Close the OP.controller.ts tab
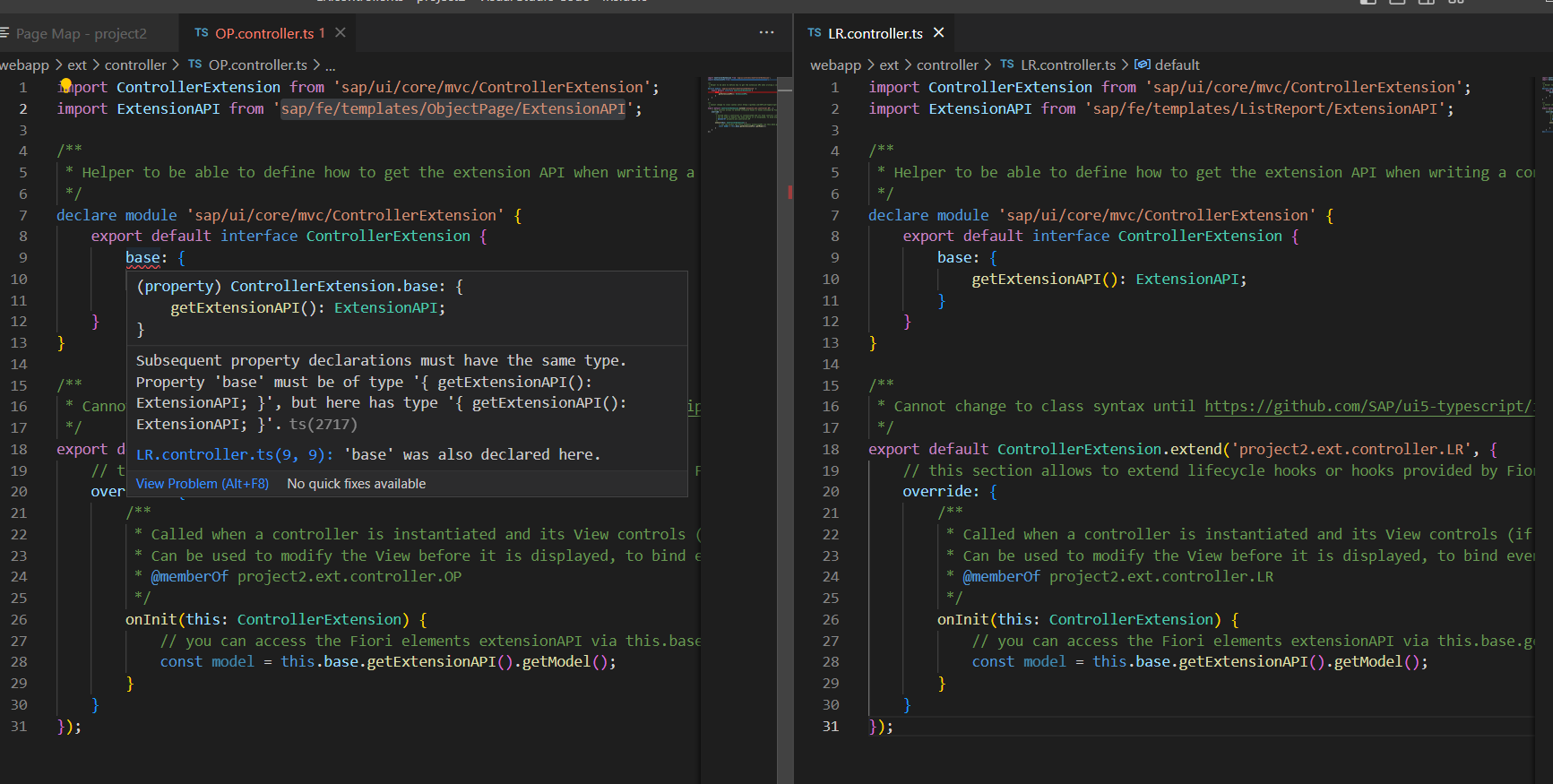The width and height of the screenshot is (1553, 784). 341,33
